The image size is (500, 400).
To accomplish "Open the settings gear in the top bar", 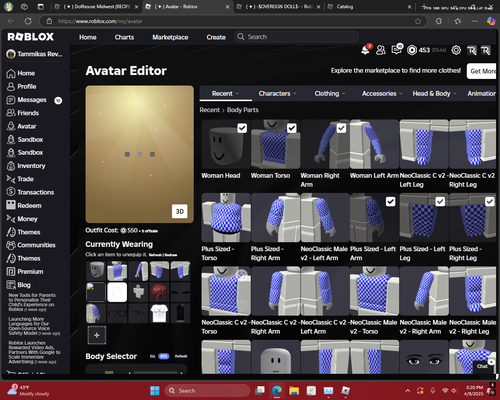I will pos(456,50).
